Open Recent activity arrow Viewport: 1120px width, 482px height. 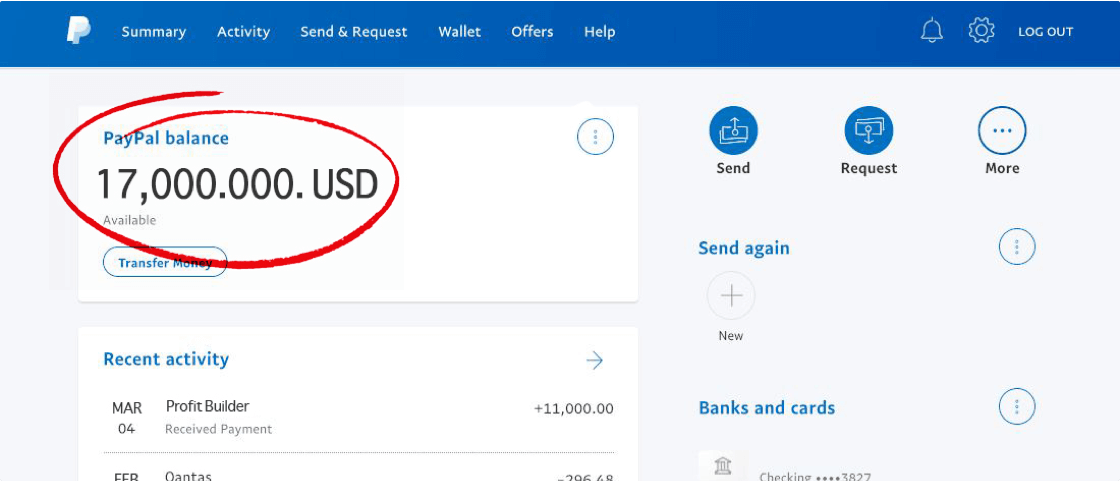coord(594,360)
